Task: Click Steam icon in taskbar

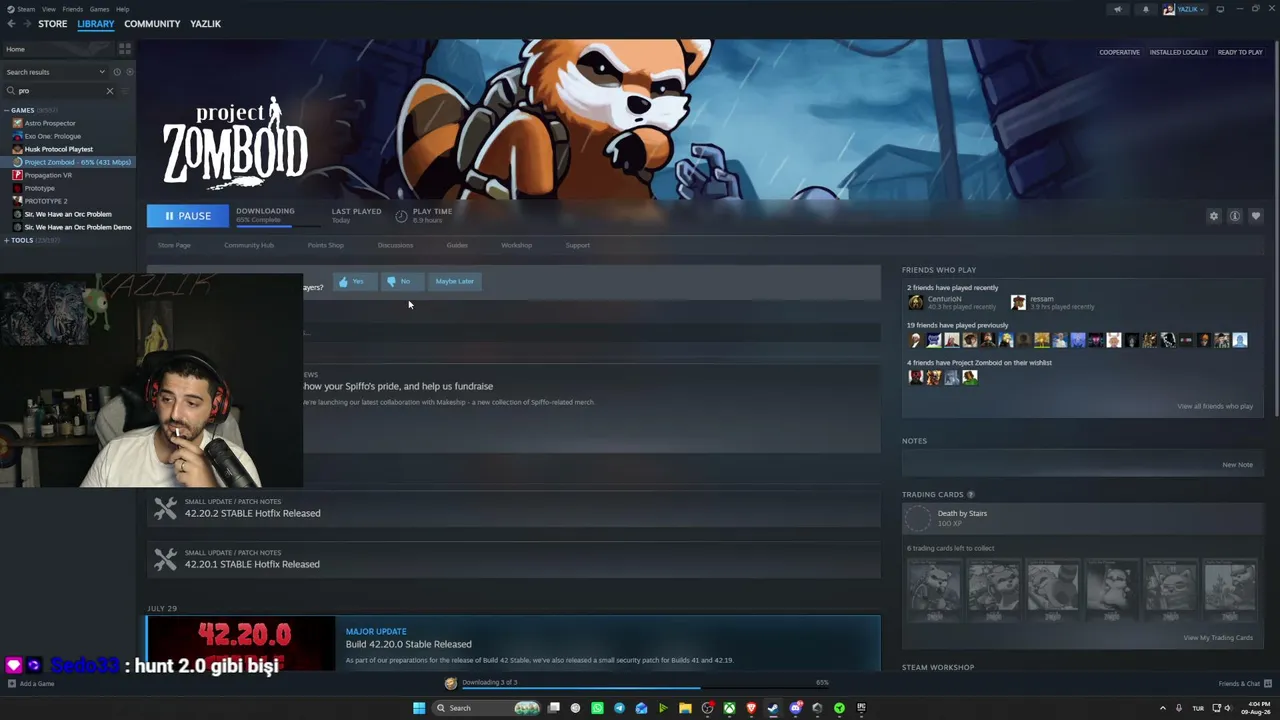Action: [773, 708]
